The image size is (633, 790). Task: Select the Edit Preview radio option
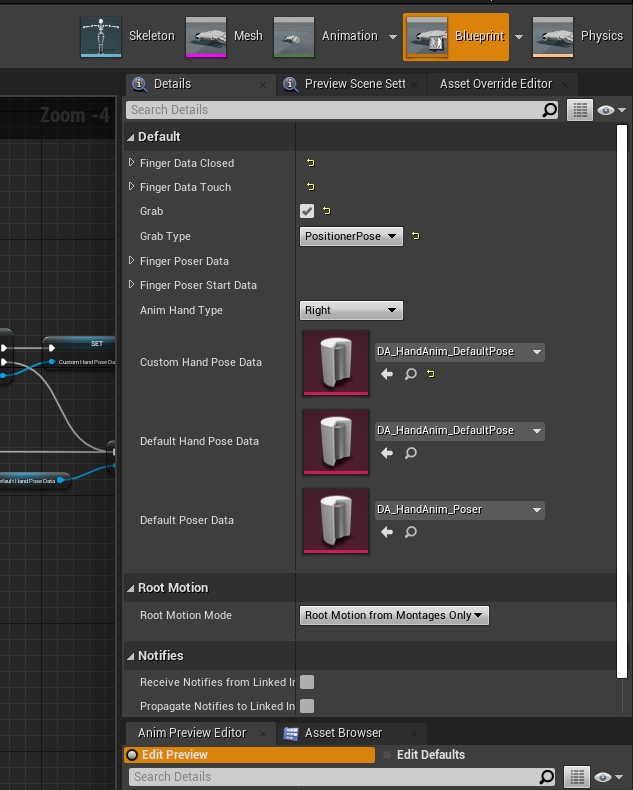pyautogui.click(x=249, y=755)
